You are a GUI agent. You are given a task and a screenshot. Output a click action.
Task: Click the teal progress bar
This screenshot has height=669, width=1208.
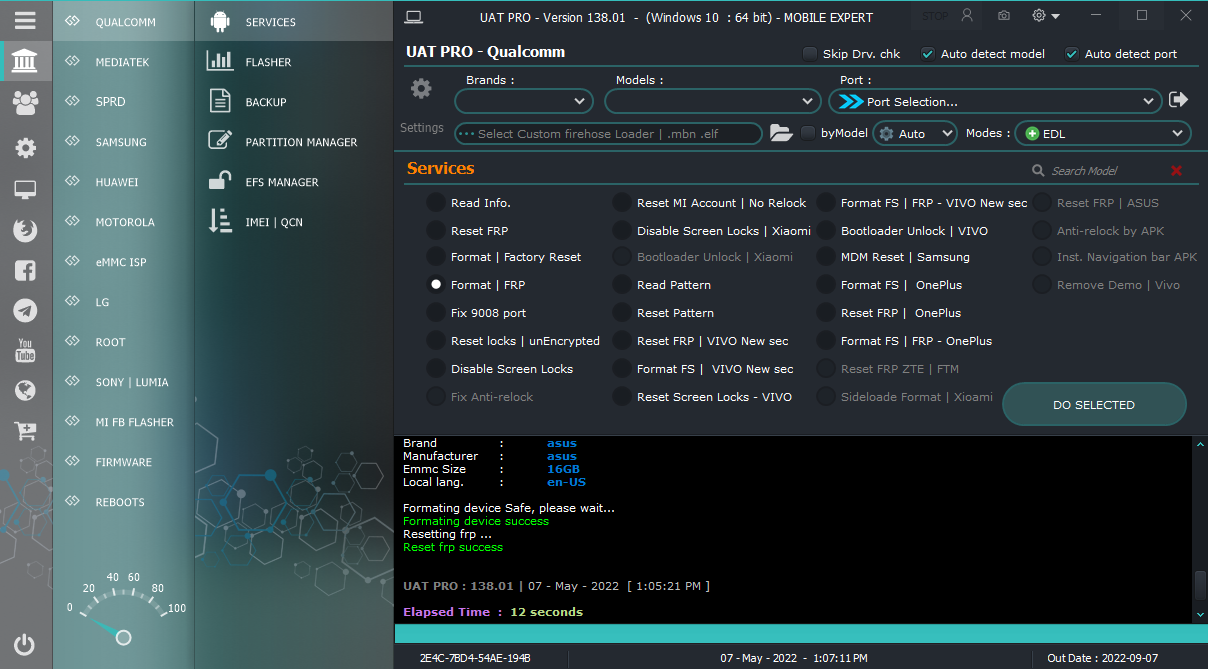[801, 634]
